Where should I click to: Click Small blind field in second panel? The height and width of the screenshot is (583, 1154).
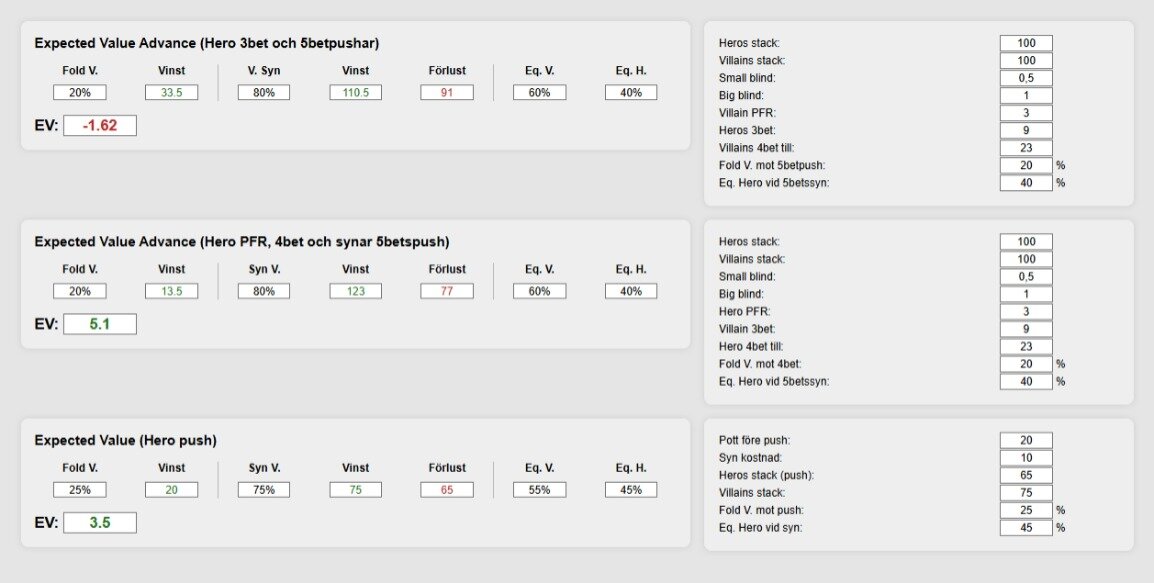pyautogui.click(x=1026, y=277)
